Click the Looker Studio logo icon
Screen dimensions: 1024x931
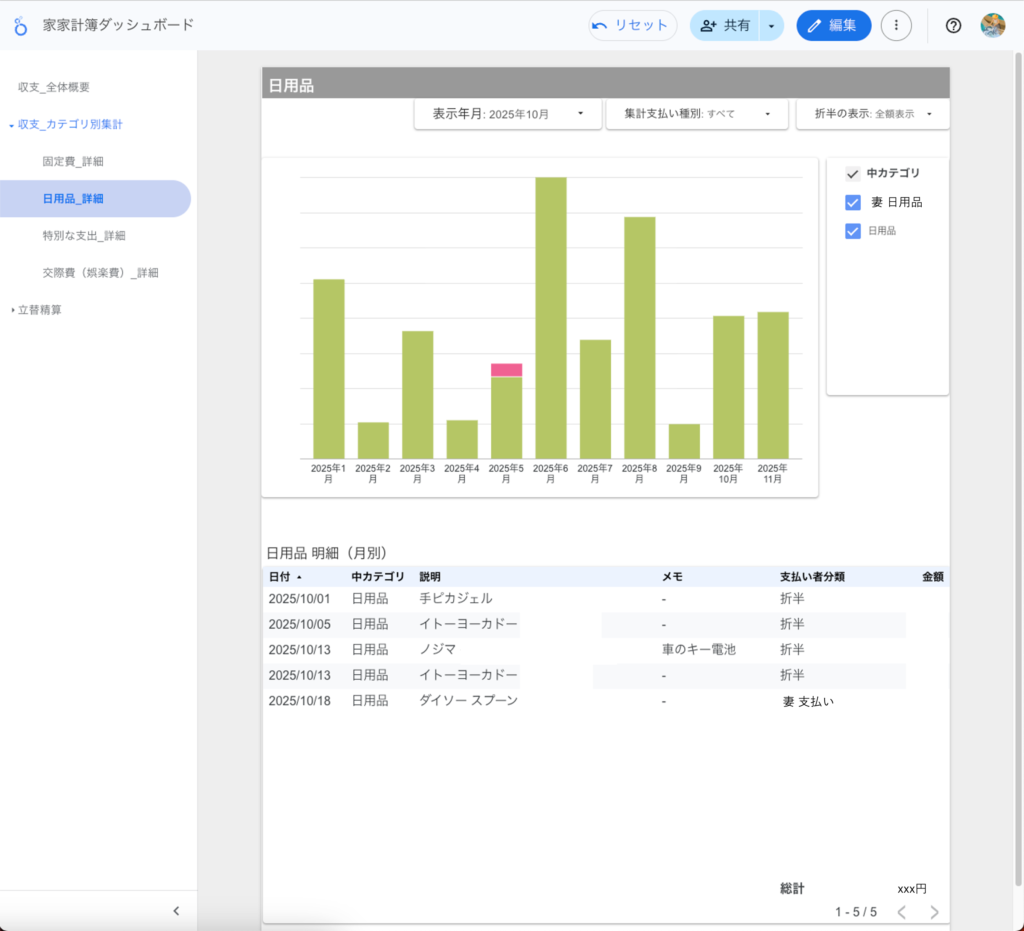point(20,25)
